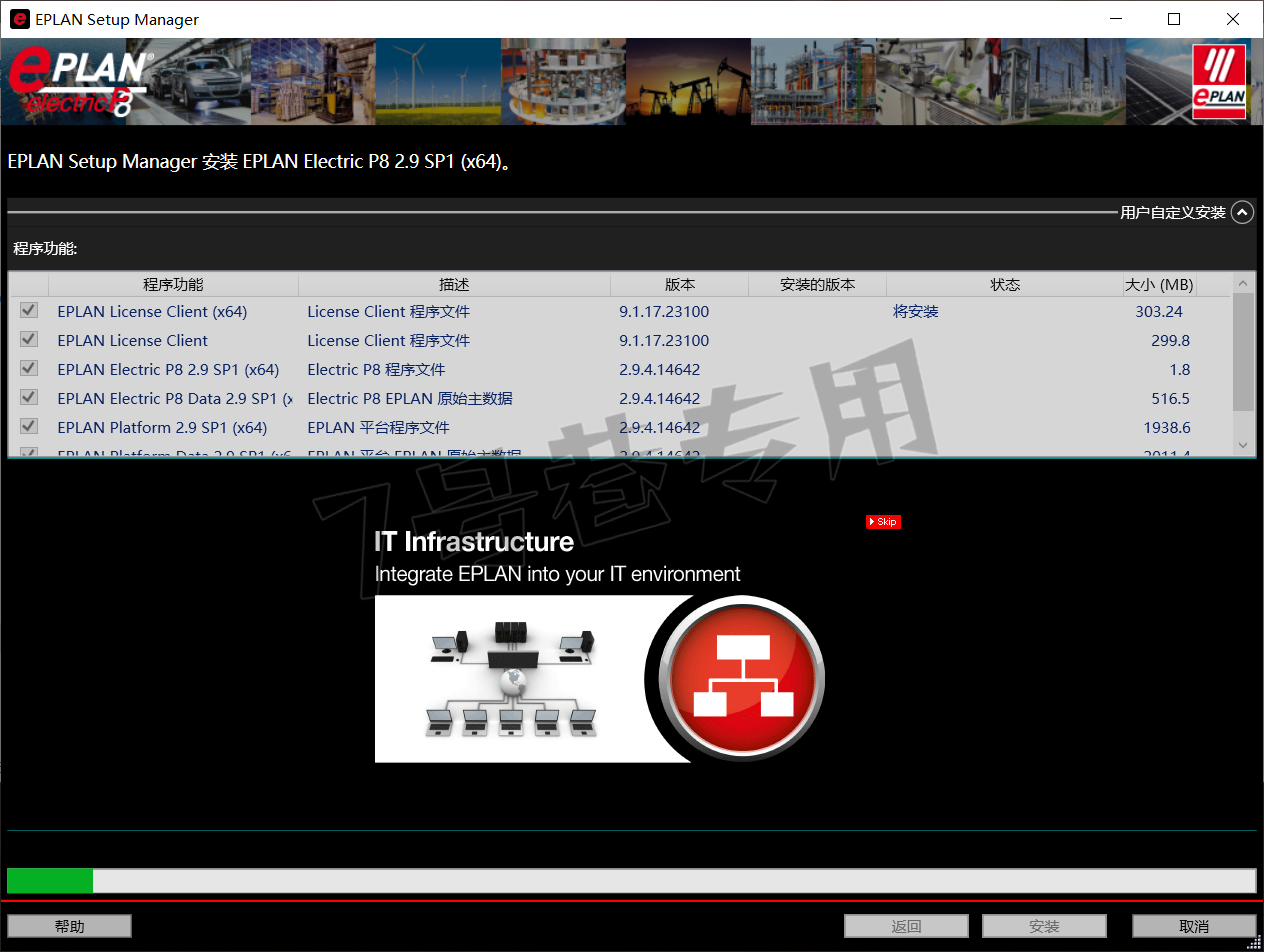
Task: Click the 安装的版本 column header
Action: tap(817, 284)
